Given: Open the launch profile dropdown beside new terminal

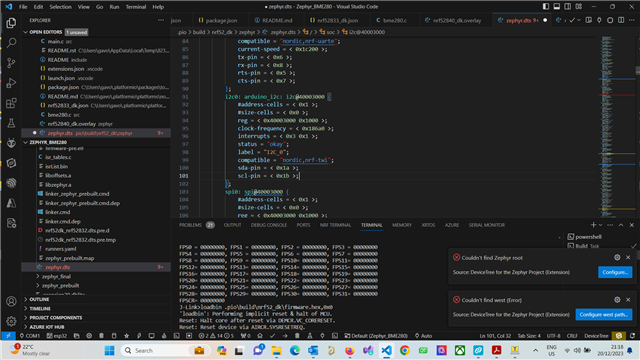Looking at the screenshot, I should click(600, 225).
